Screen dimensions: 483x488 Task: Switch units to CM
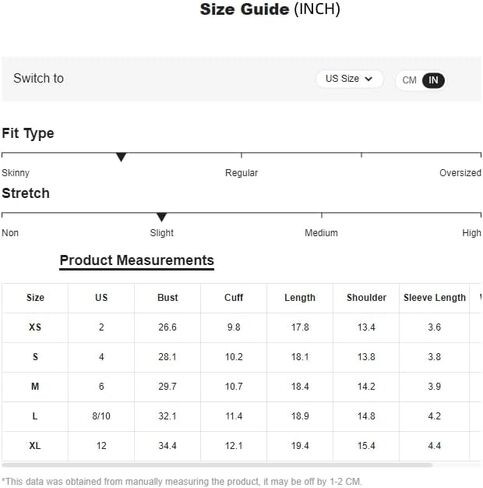click(x=409, y=80)
